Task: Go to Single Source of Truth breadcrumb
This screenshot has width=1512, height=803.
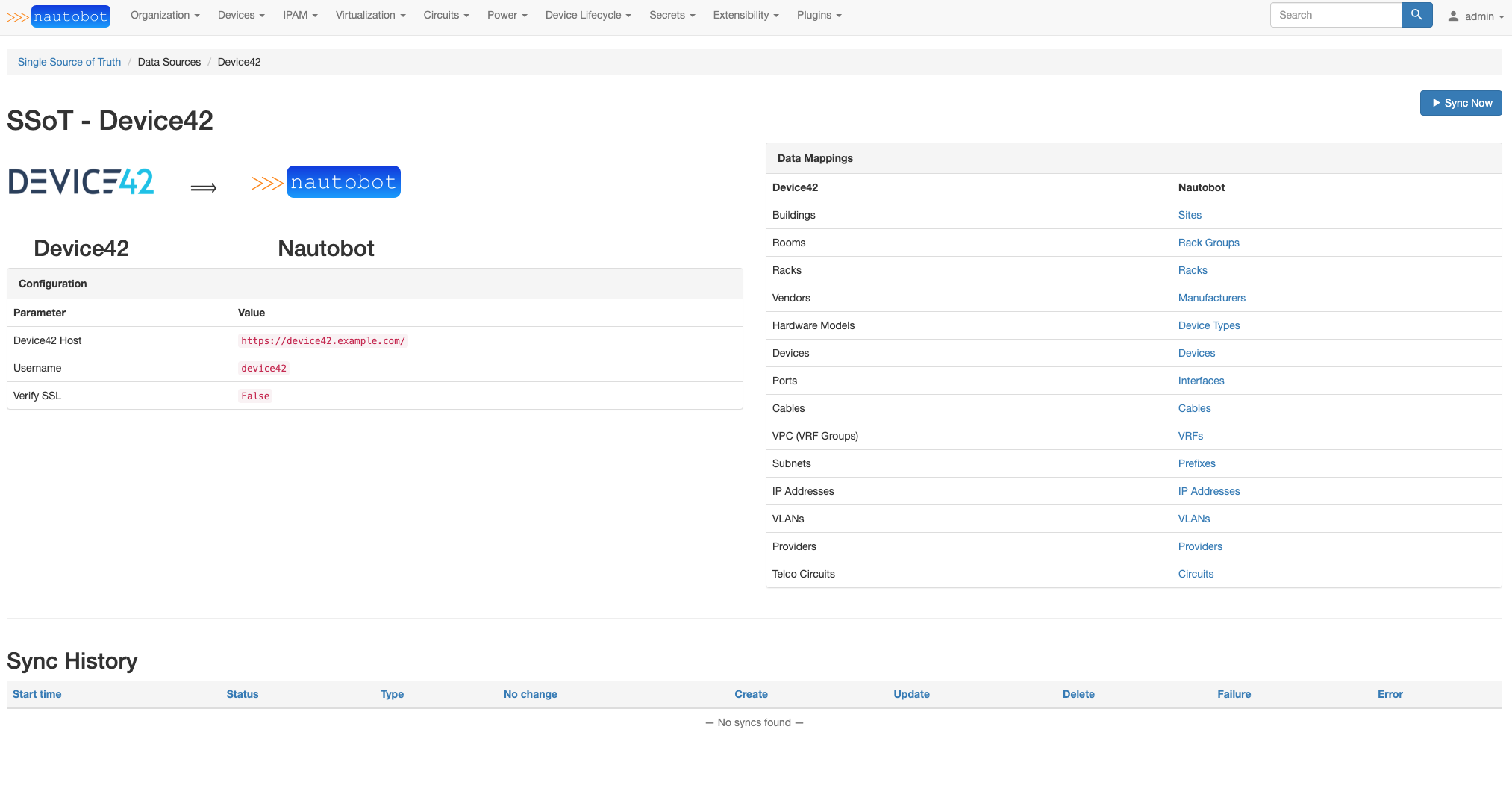Action: (x=69, y=62)
